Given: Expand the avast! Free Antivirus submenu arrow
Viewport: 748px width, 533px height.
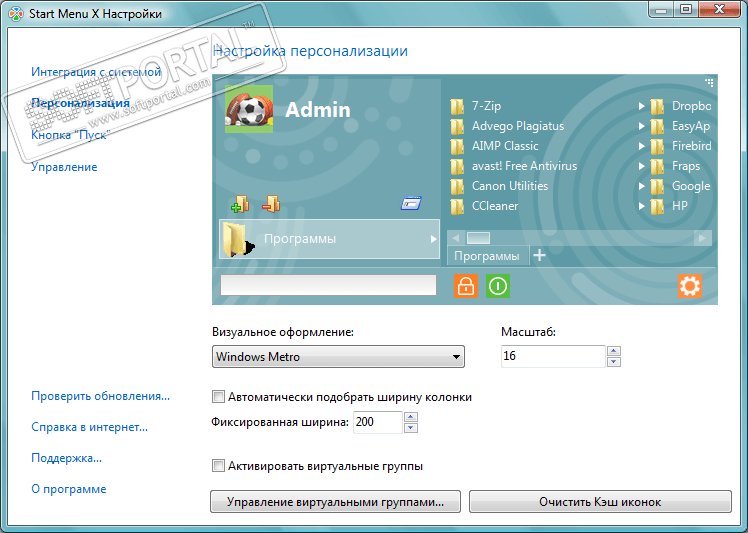Looking at the screenshot, I should (642, 167).
